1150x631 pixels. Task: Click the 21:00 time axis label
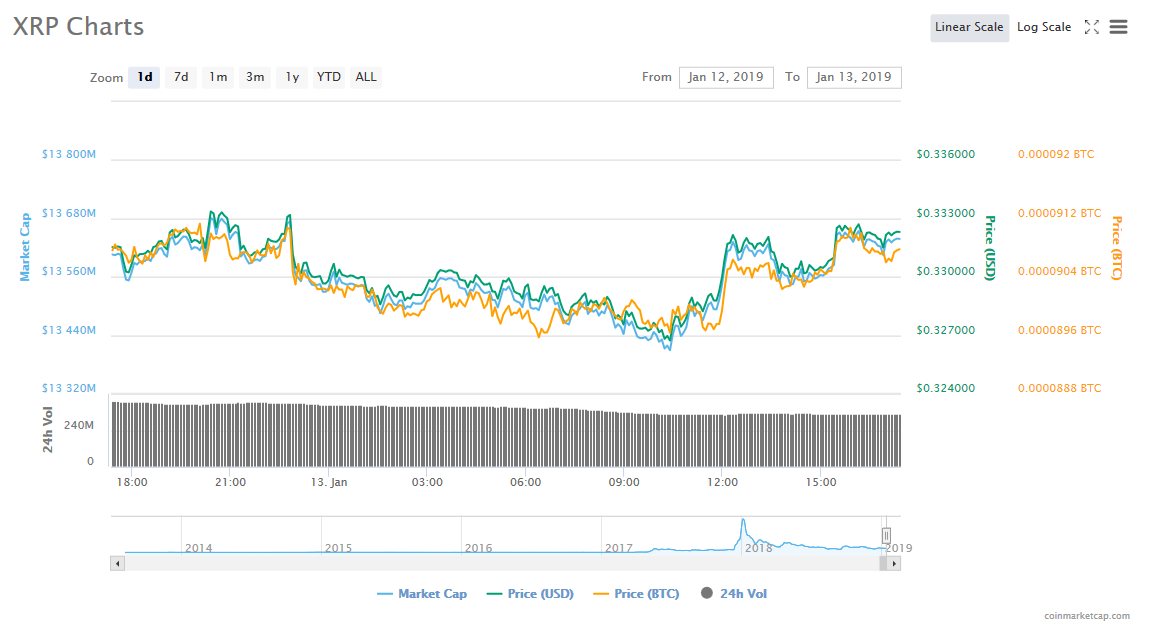(x=230, y=482)
